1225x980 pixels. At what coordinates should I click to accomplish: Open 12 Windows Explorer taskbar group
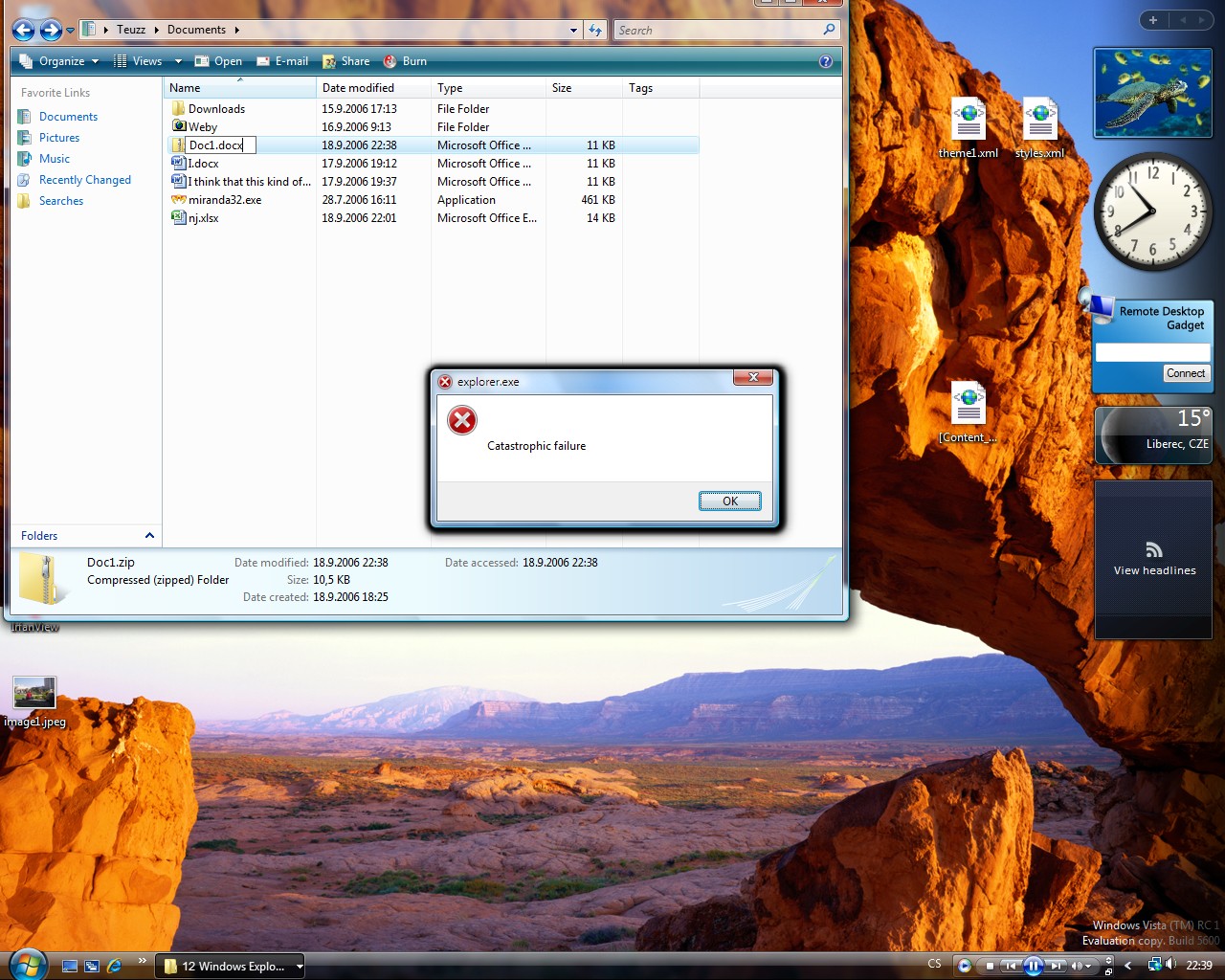click(x=230, y=967)
